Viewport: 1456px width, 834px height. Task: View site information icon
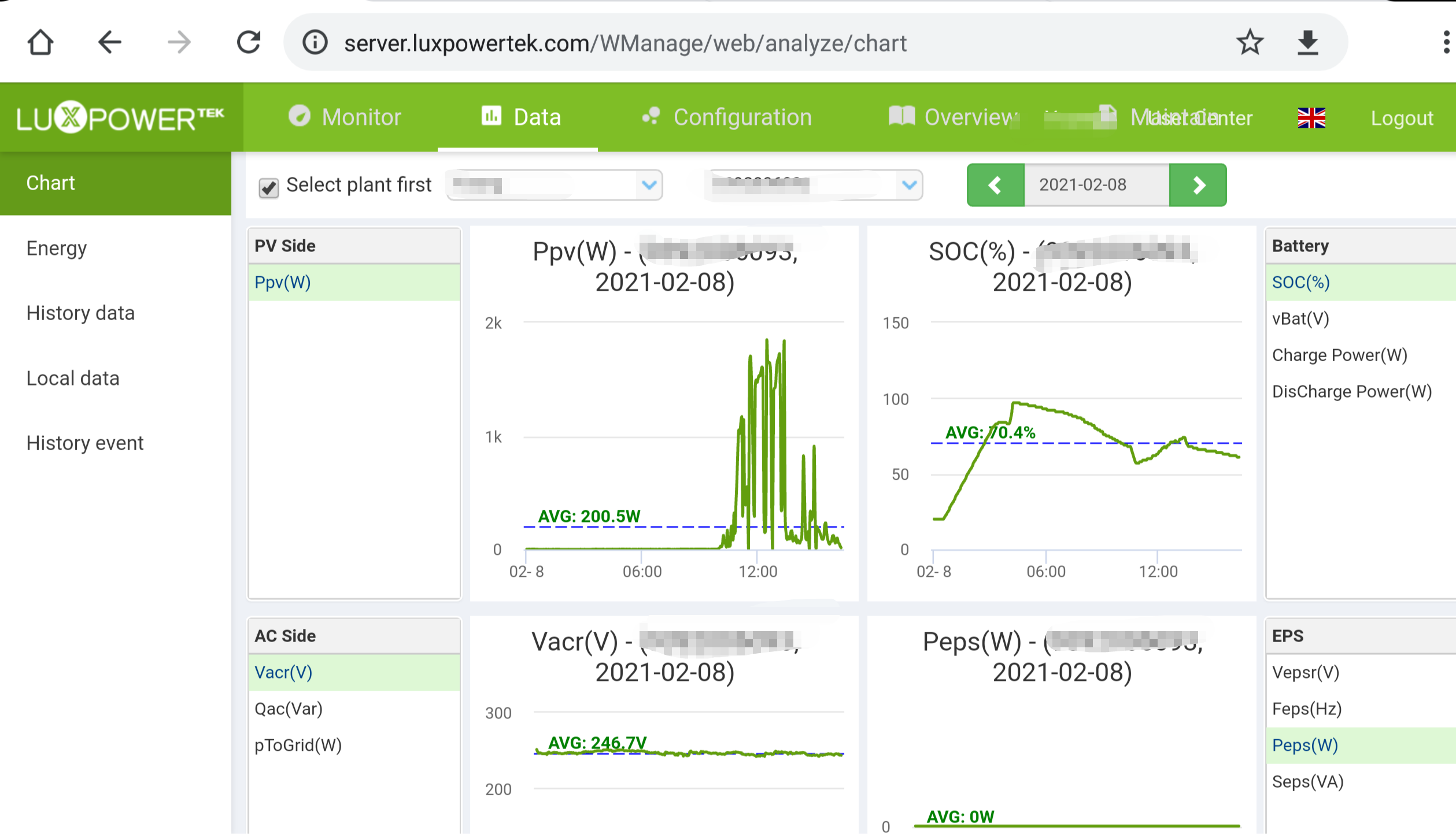pos(315,43)
